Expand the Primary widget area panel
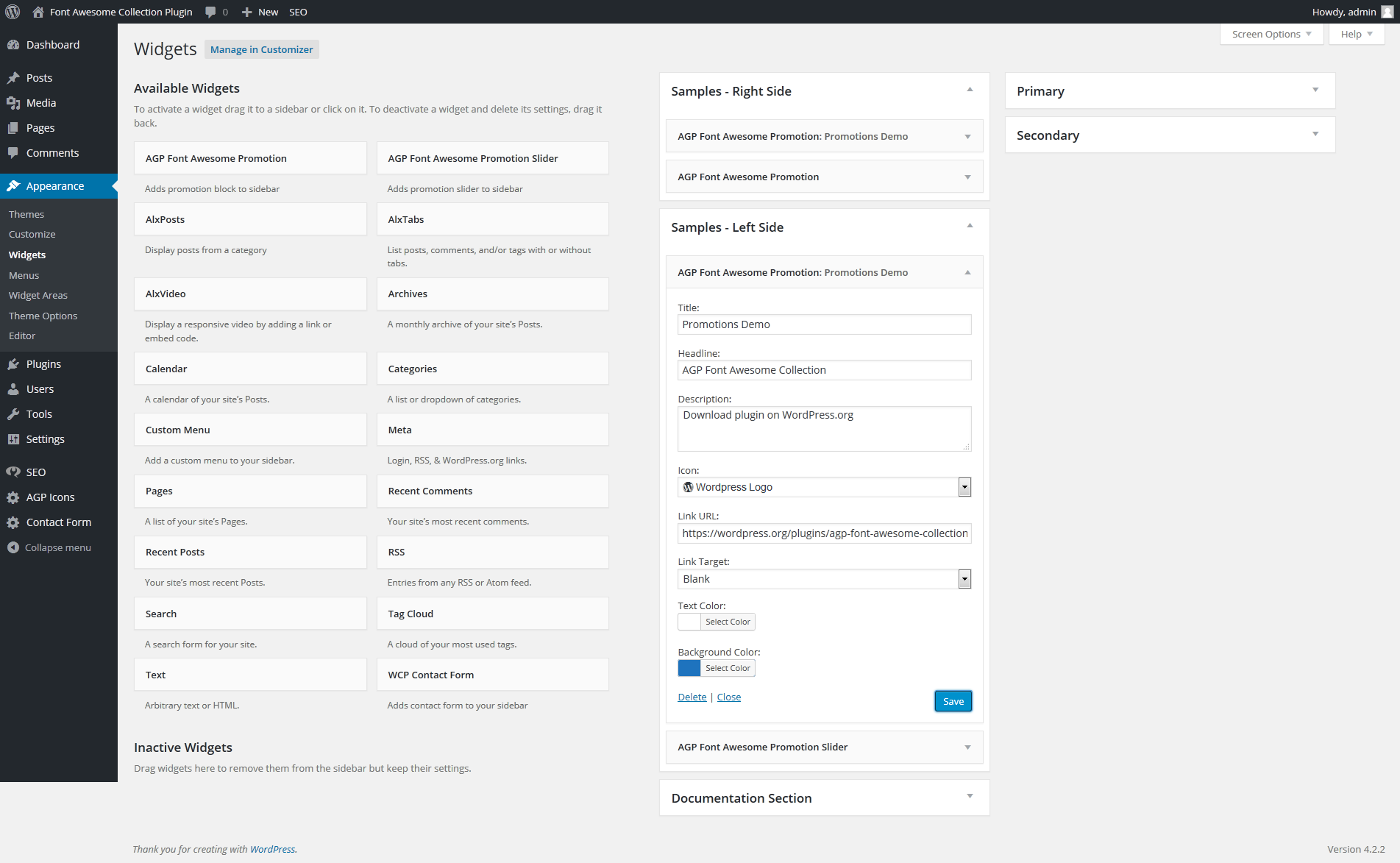Screen dimensions: 1400x863 pos(1315,90)
